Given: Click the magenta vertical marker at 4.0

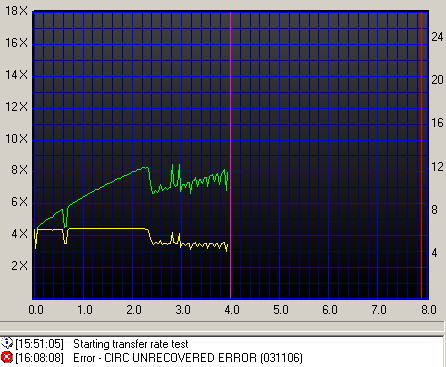Looking at the screenshot, I should 230,155.
